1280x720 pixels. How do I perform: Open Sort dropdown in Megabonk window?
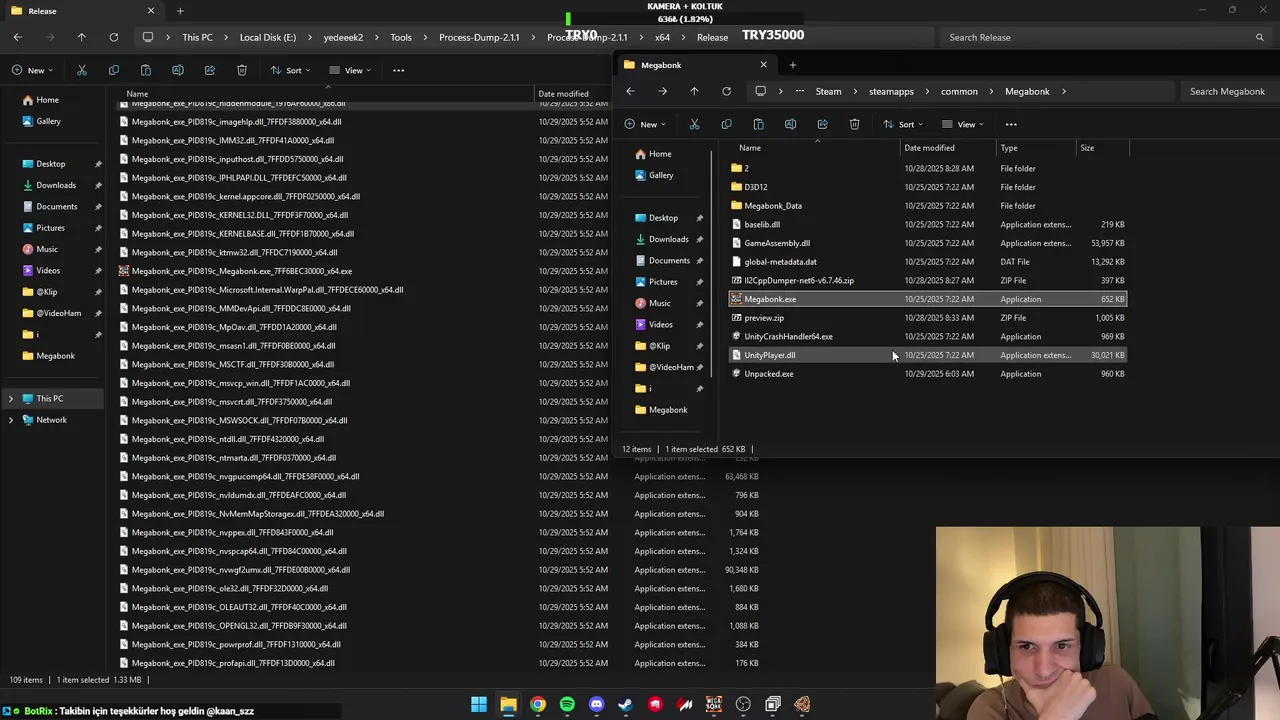tap(903, 124)
